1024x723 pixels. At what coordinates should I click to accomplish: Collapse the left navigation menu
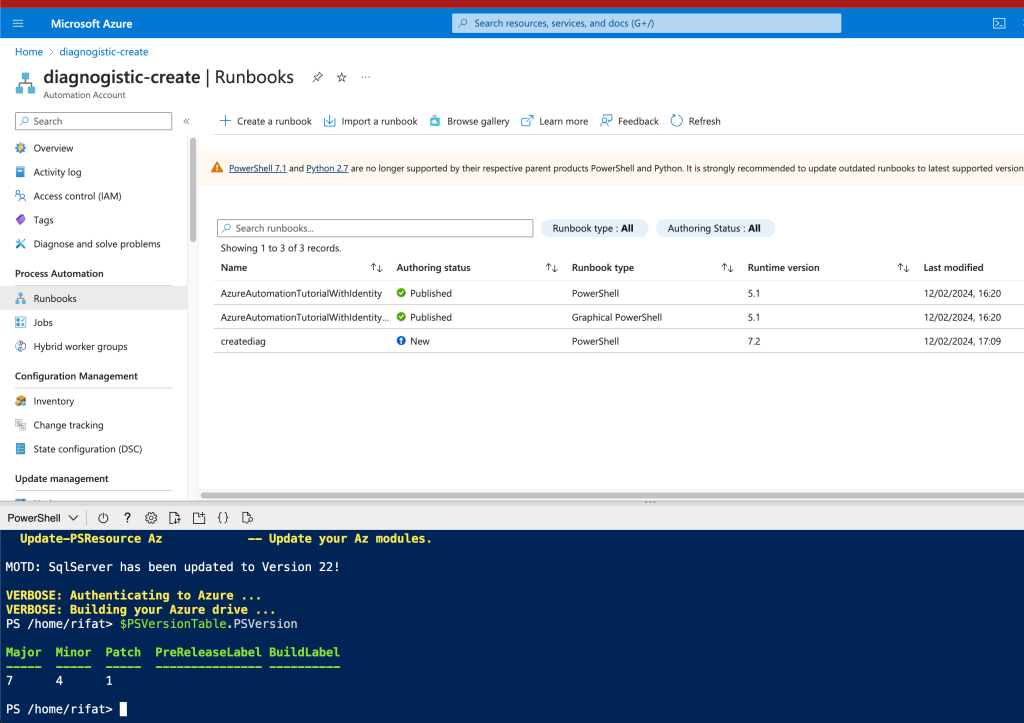point(186,121)
